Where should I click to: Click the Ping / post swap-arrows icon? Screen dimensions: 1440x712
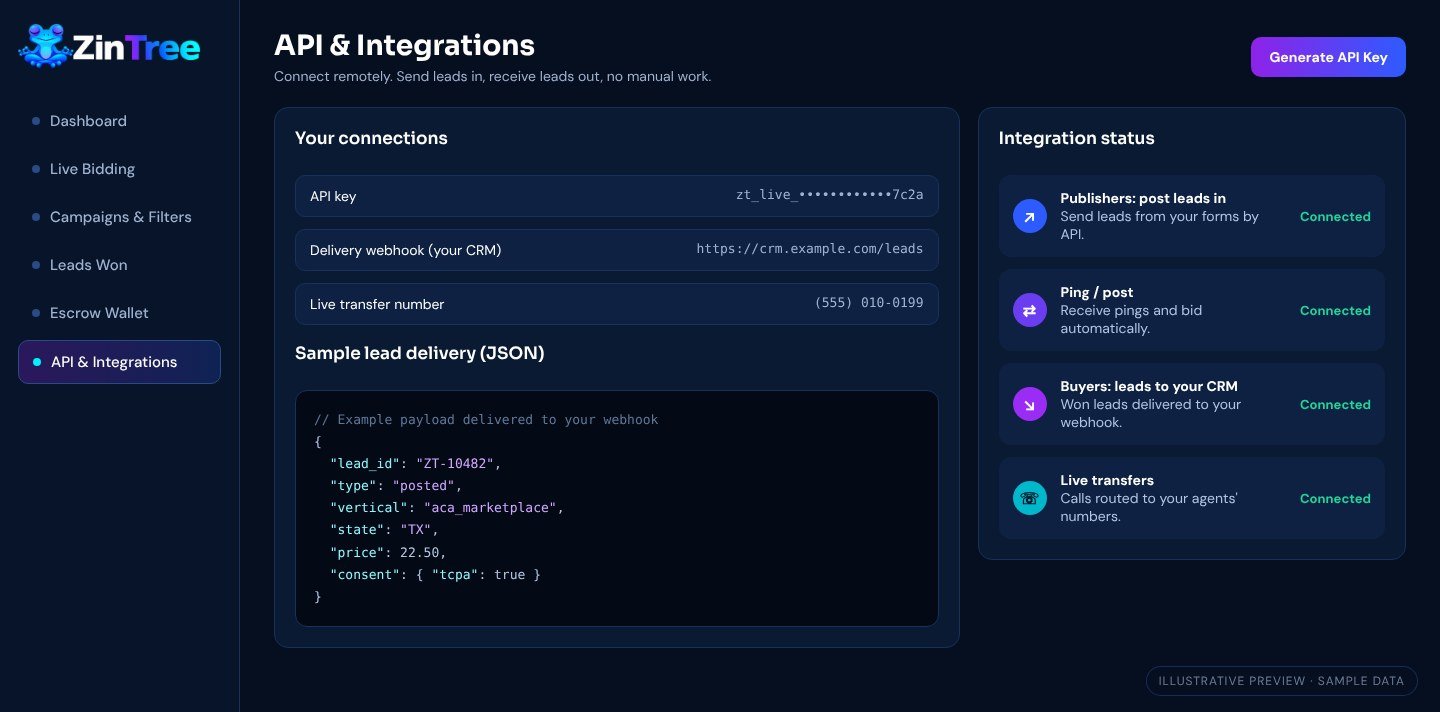[1030, 310]
